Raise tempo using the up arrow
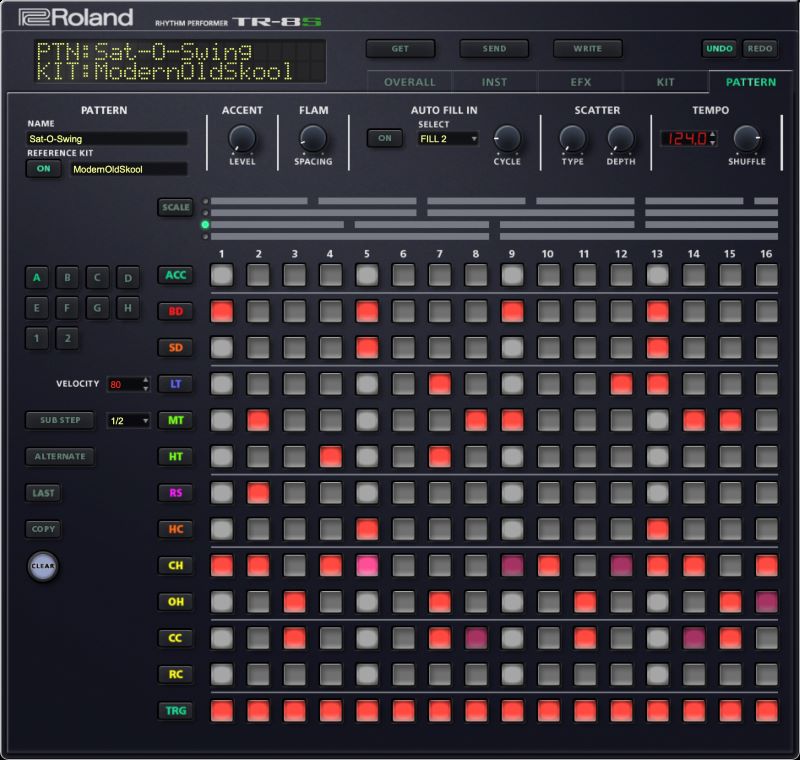This screenshot has width=800, height=760. tap(713, 135)
